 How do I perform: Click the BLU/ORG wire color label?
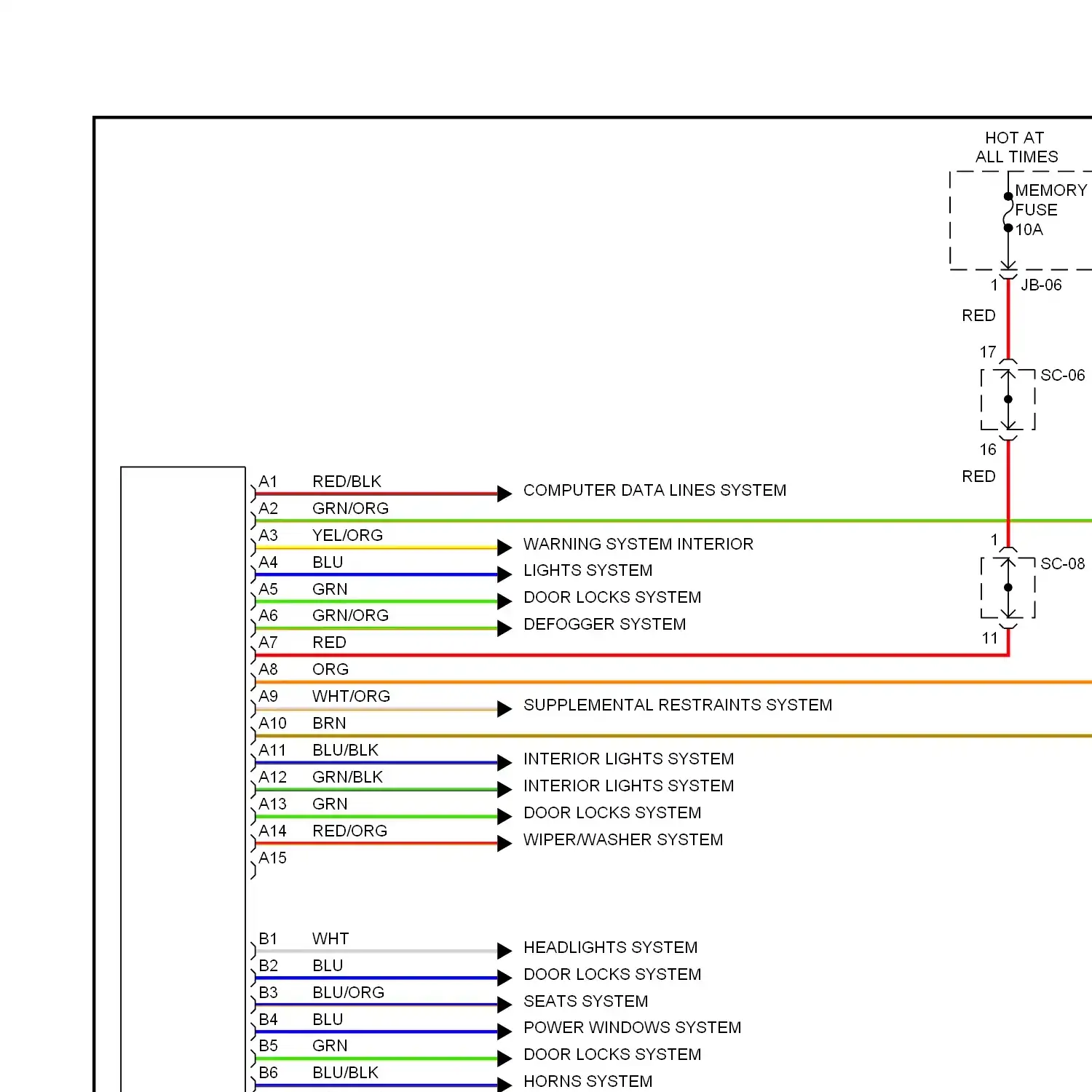point(348,992)
